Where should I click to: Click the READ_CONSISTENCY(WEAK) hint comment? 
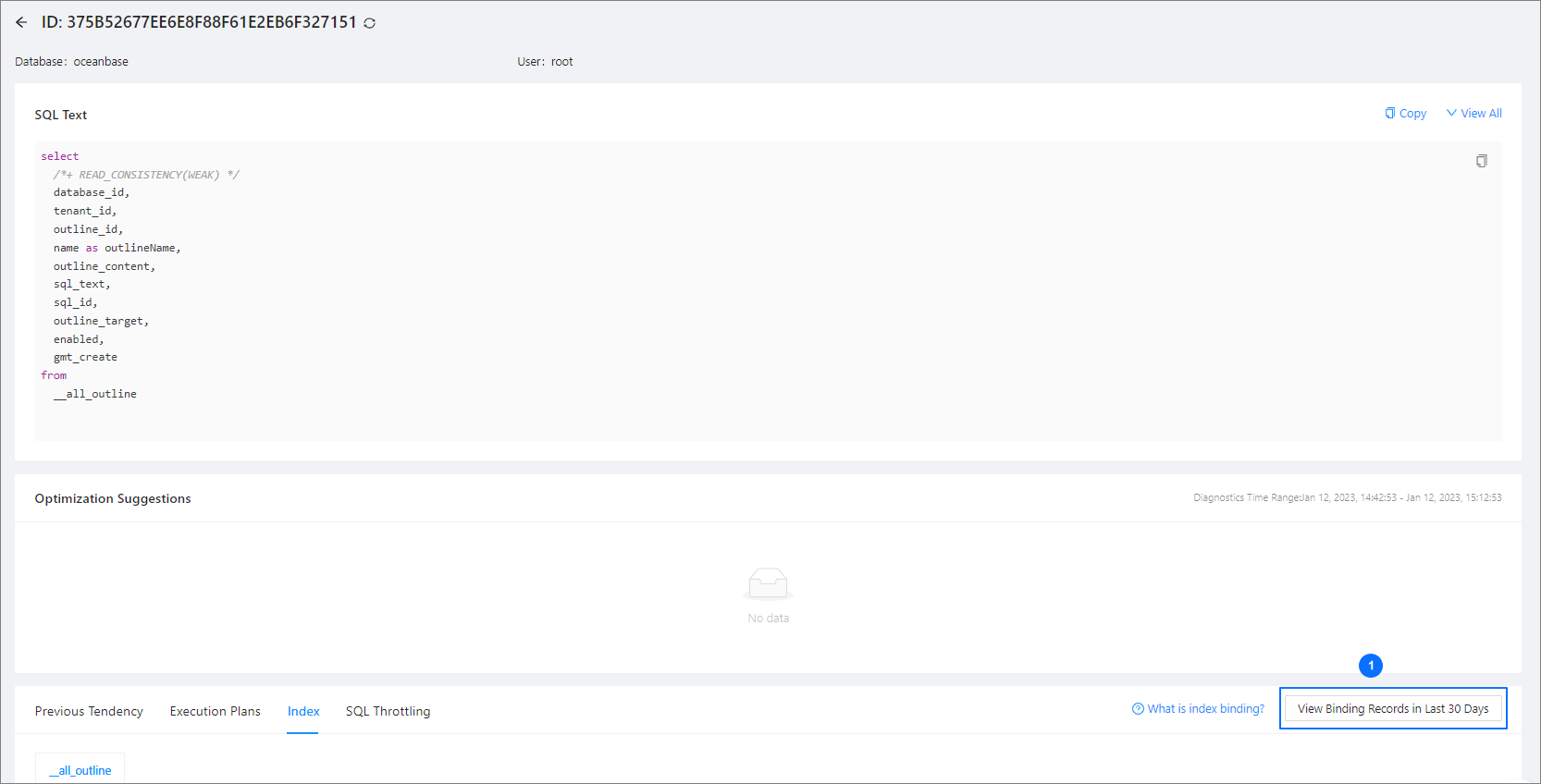click(x=146, y=175)
